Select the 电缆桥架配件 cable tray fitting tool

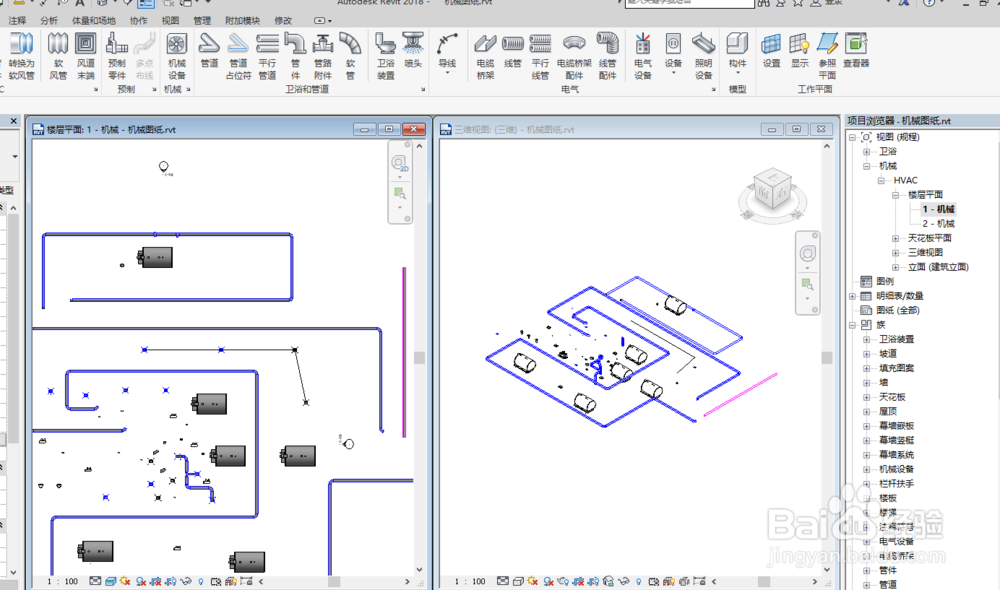574,56
